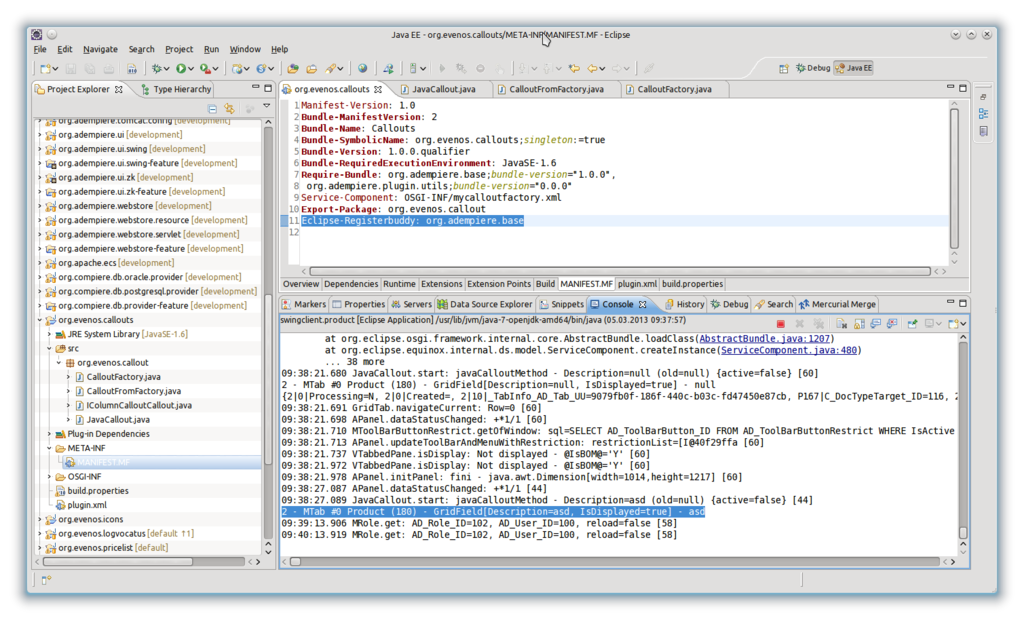Terminate the running console process
The width and height of the screenshot is (1024, 620).
coord(780,323)
